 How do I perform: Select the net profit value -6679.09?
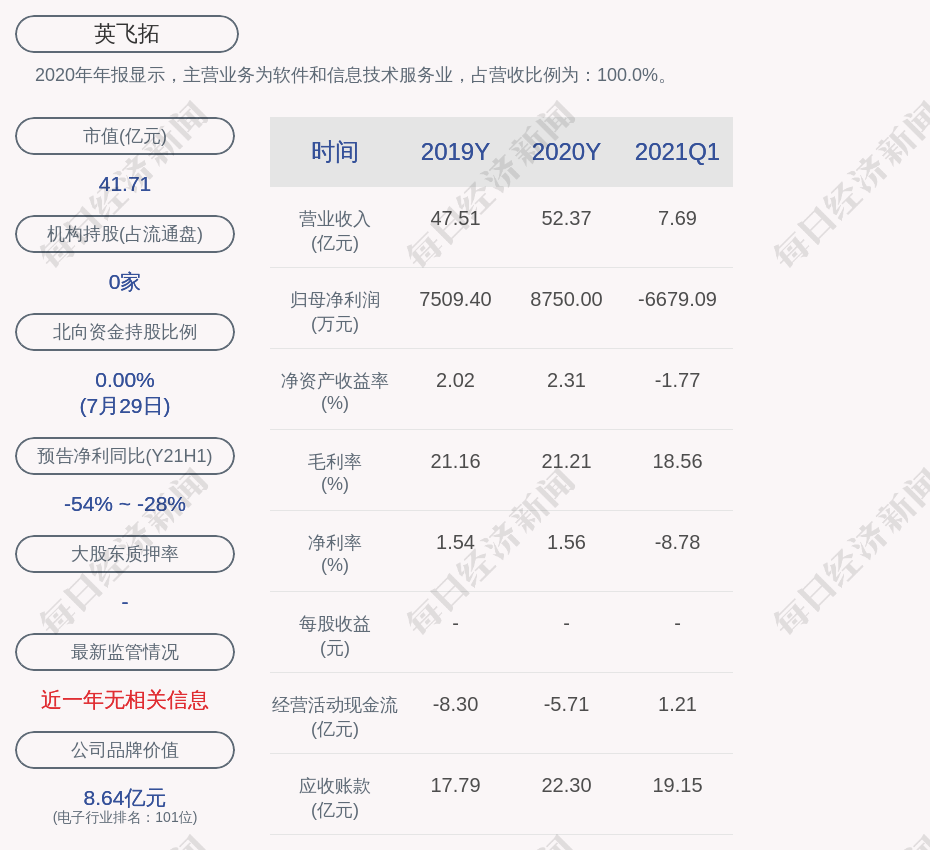[x=677, y=299]
